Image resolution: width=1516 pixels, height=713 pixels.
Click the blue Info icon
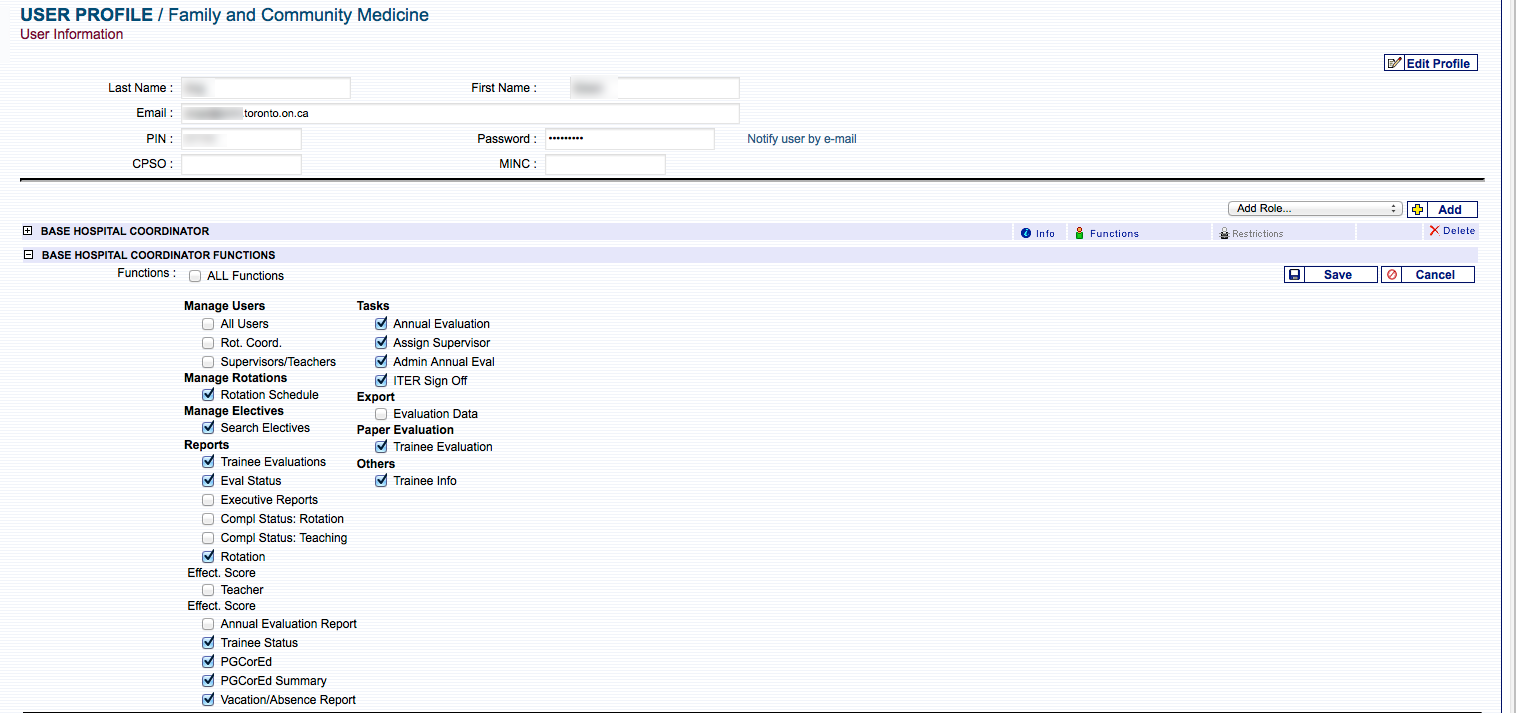[1025, 233]
